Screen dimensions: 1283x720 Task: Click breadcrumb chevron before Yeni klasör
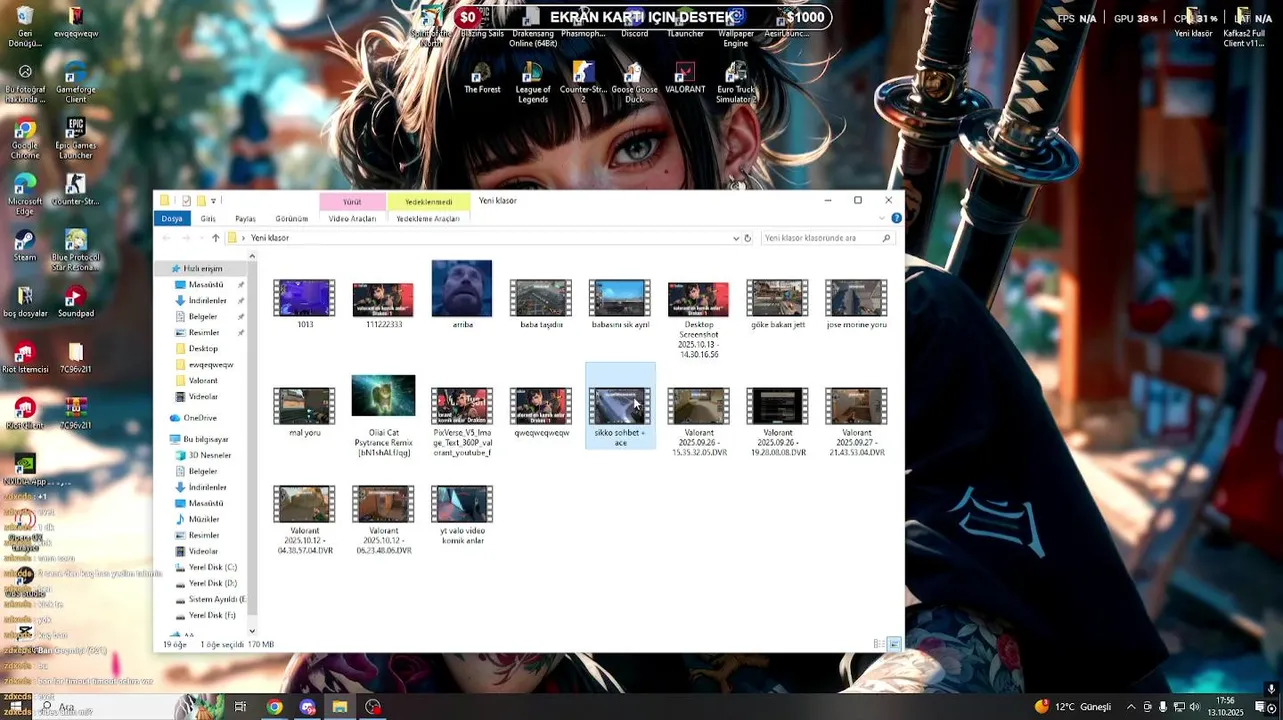[x=244, y=238]
